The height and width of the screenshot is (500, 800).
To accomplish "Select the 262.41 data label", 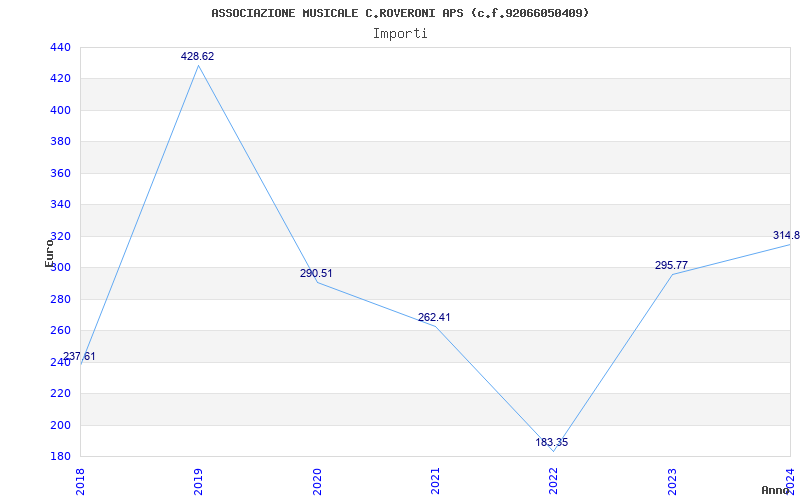I will [434, 317].
